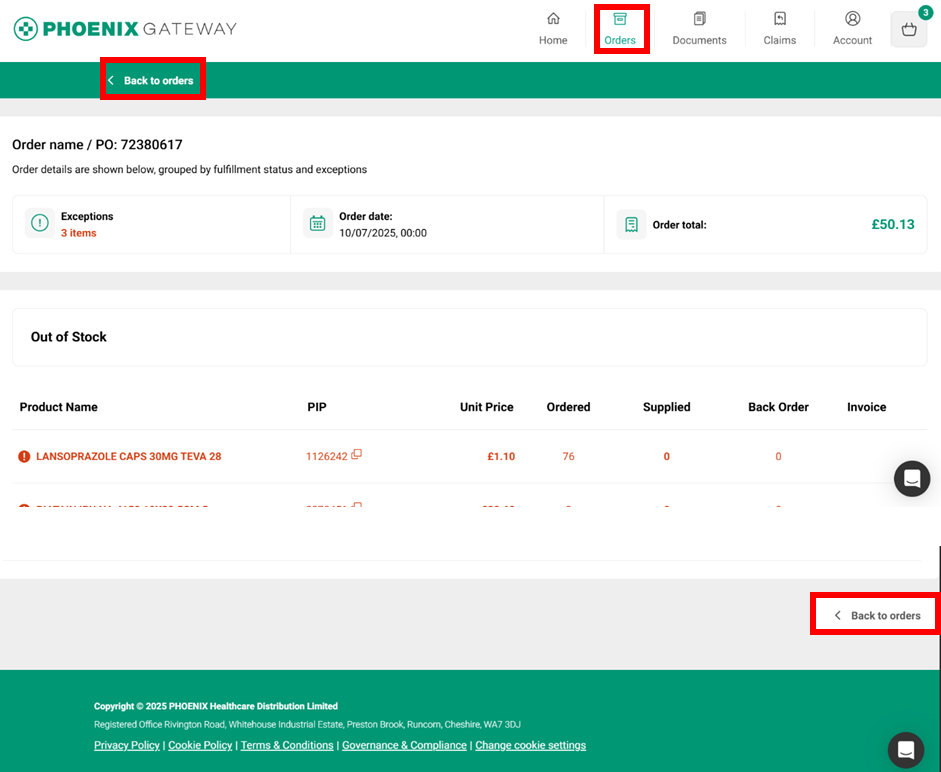
Task: Copy PIP code 1126242 using copy icon
Action: coord(357,455)
